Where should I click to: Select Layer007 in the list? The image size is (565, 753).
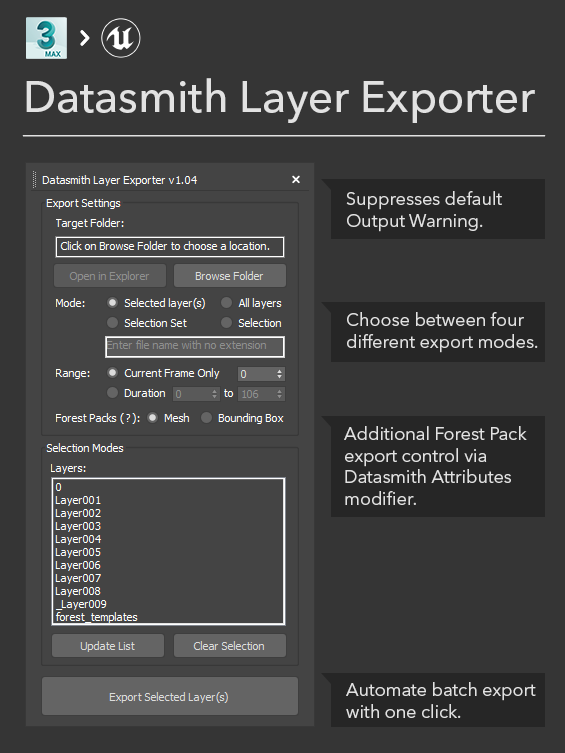[x=168, y=578]
